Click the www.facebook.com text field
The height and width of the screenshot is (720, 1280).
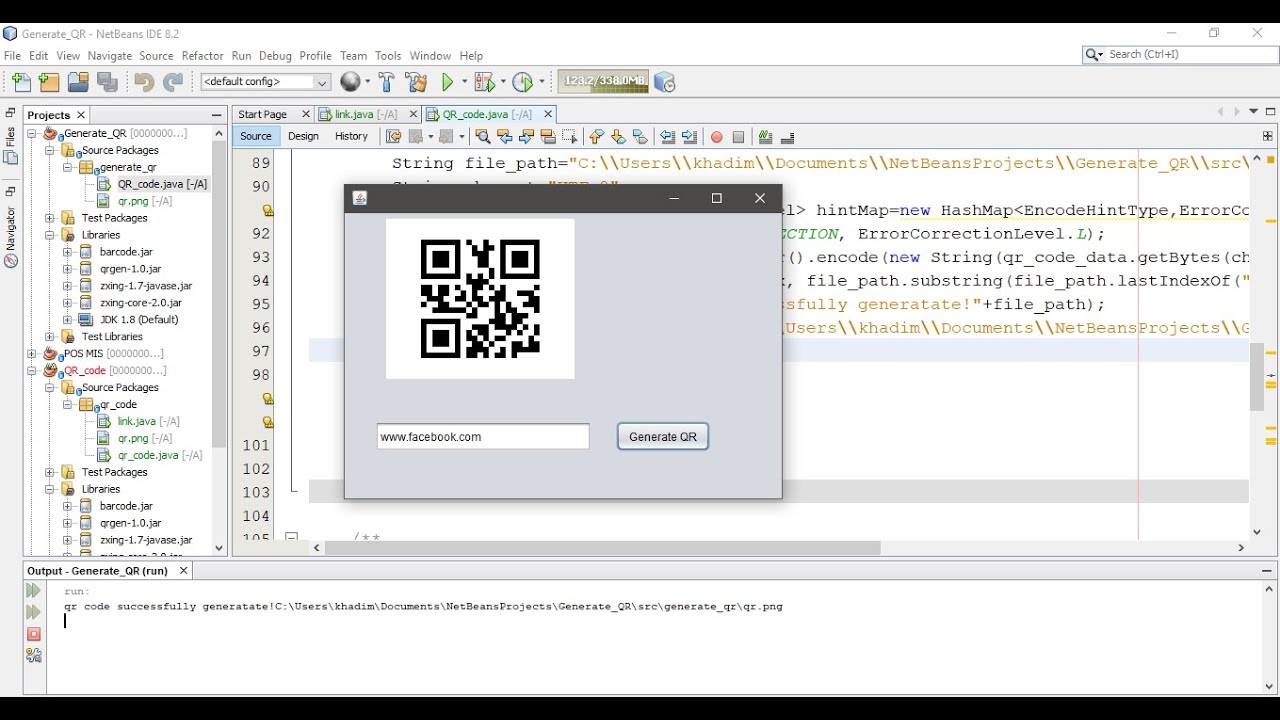click(x=483, y=437)
